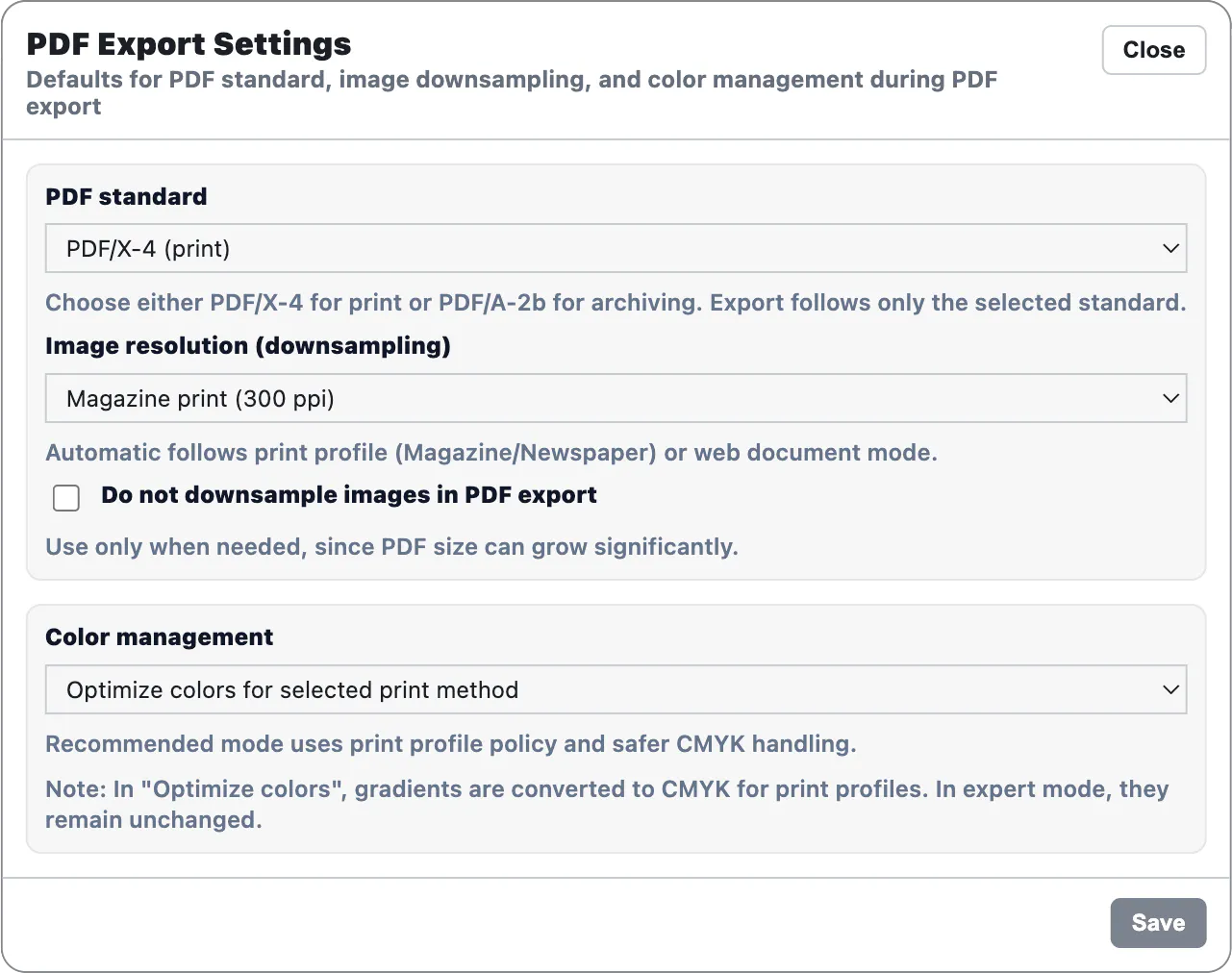Click the Defaults for PDF standard description text
The image size is (1232, 973).
click(x=512, y=92)
